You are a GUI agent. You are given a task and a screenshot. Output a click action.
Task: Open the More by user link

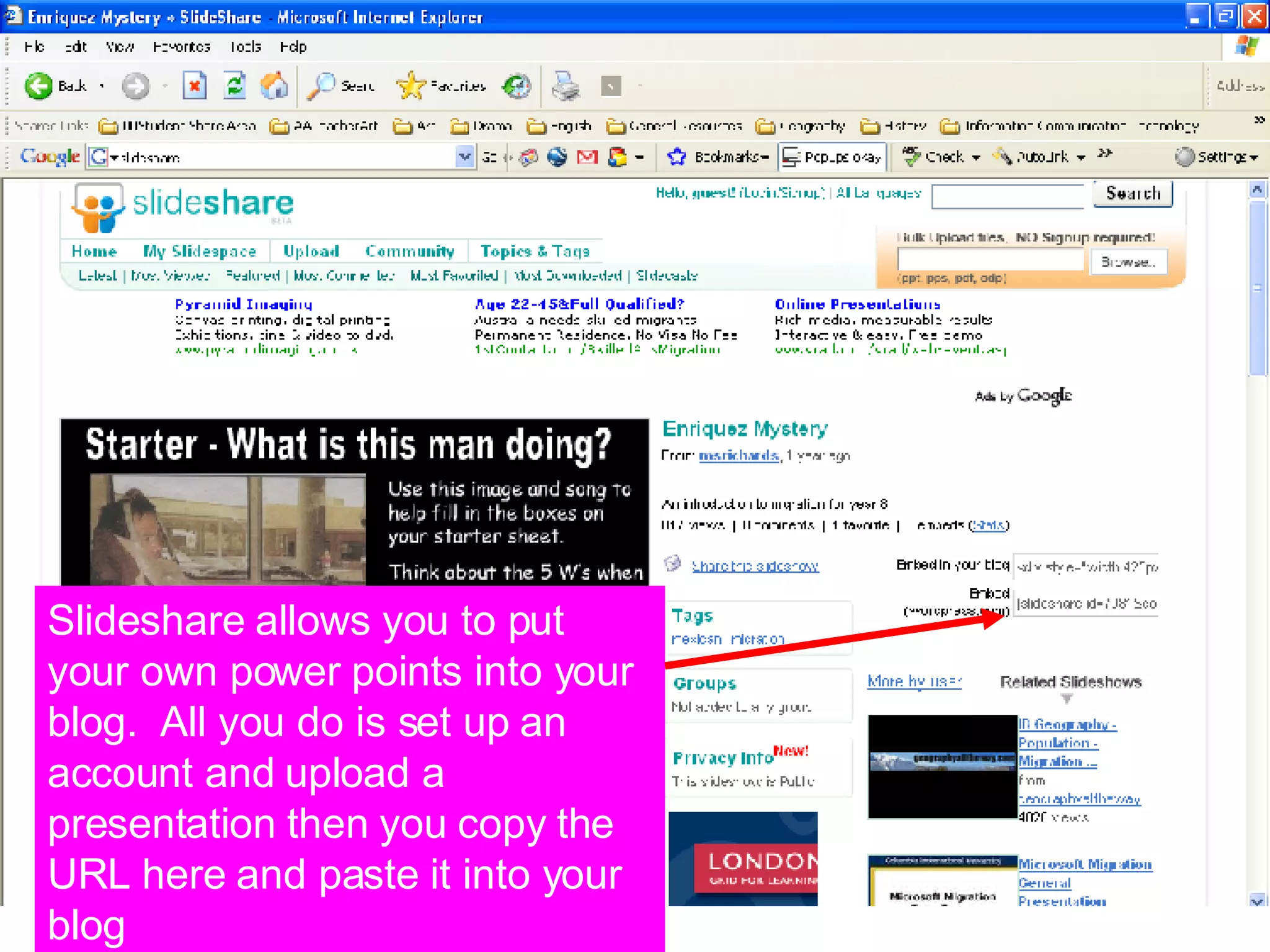coord(914,681)
